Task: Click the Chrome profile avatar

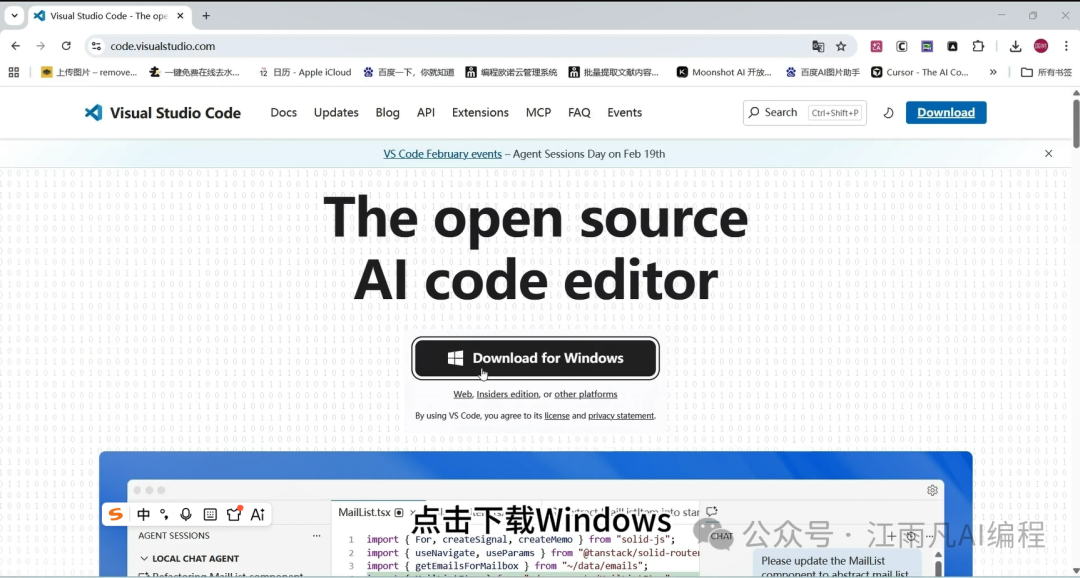Action: tap(1041, 46)
